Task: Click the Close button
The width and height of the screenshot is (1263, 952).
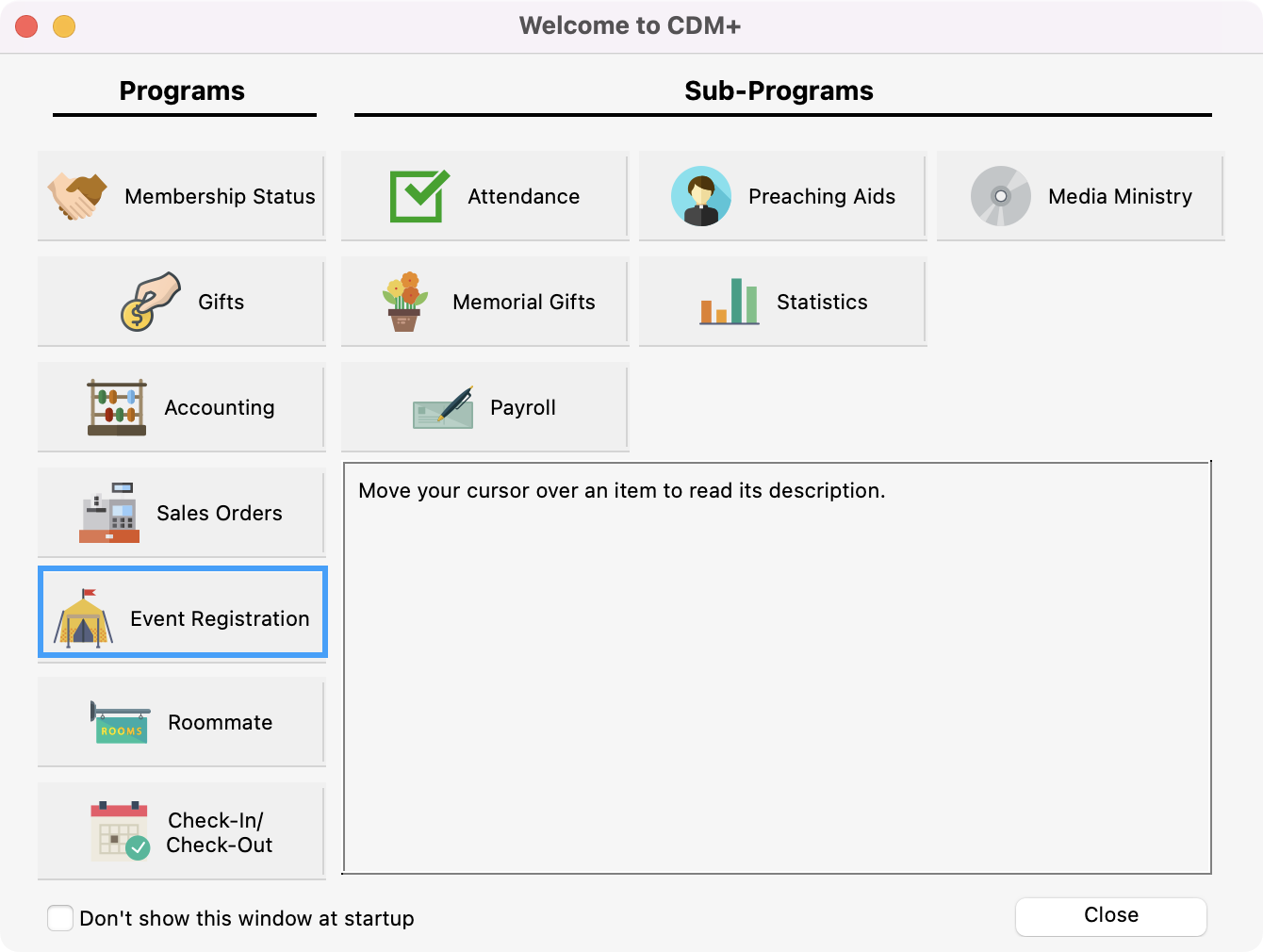Action: click(x=1110, y=915)
